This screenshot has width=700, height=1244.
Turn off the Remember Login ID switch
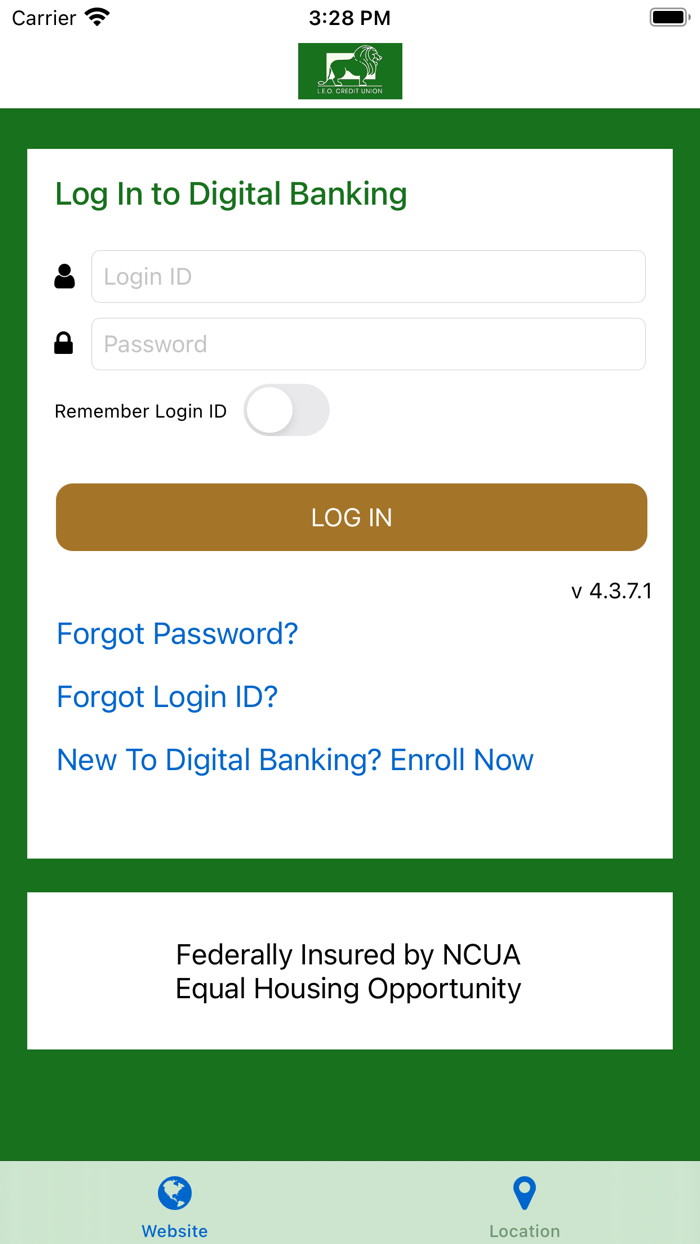pyautogui.click(x=287, y=410)
